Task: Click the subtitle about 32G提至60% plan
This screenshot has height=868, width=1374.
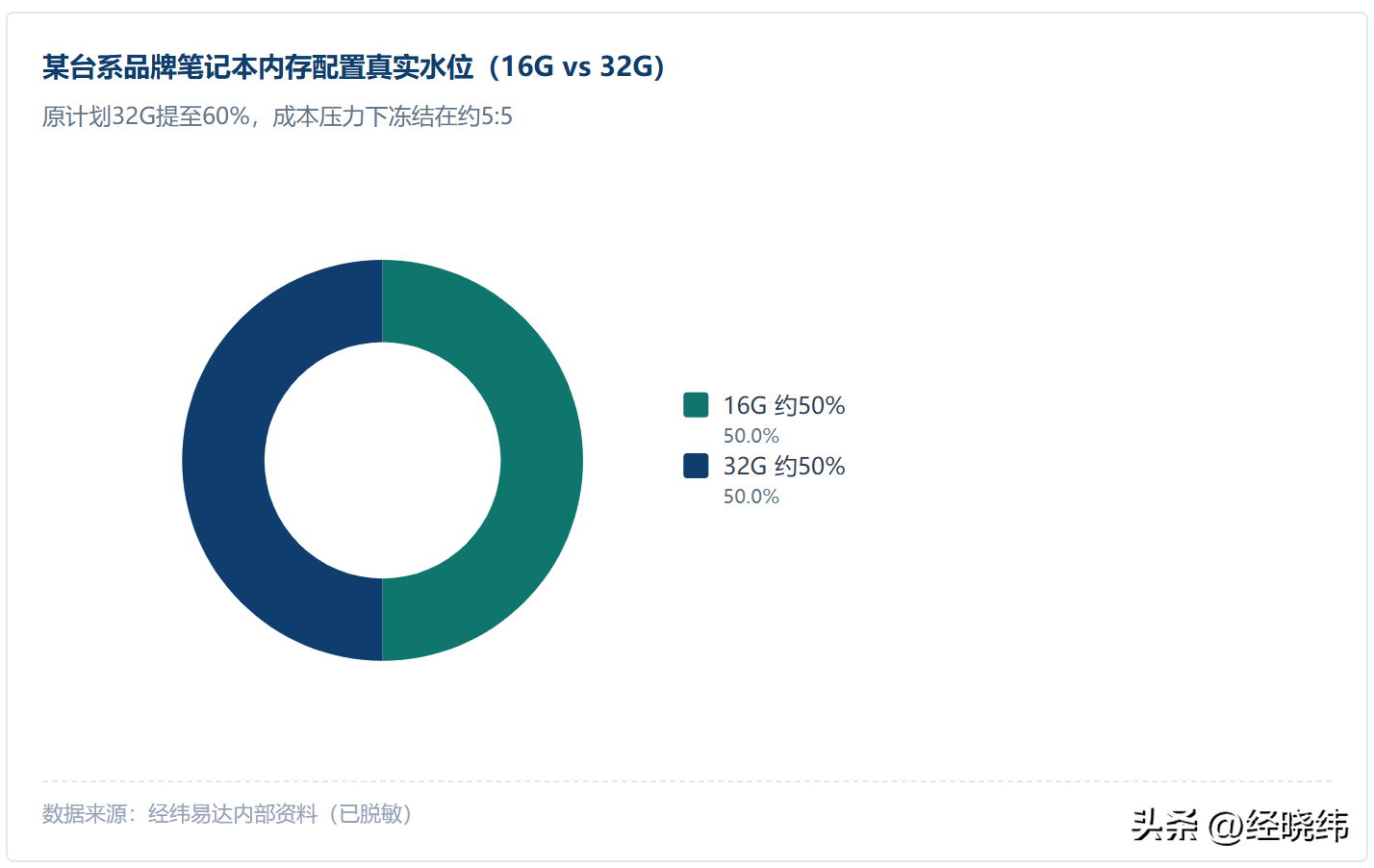Action: pyautogui.click(x=277, y=116)
